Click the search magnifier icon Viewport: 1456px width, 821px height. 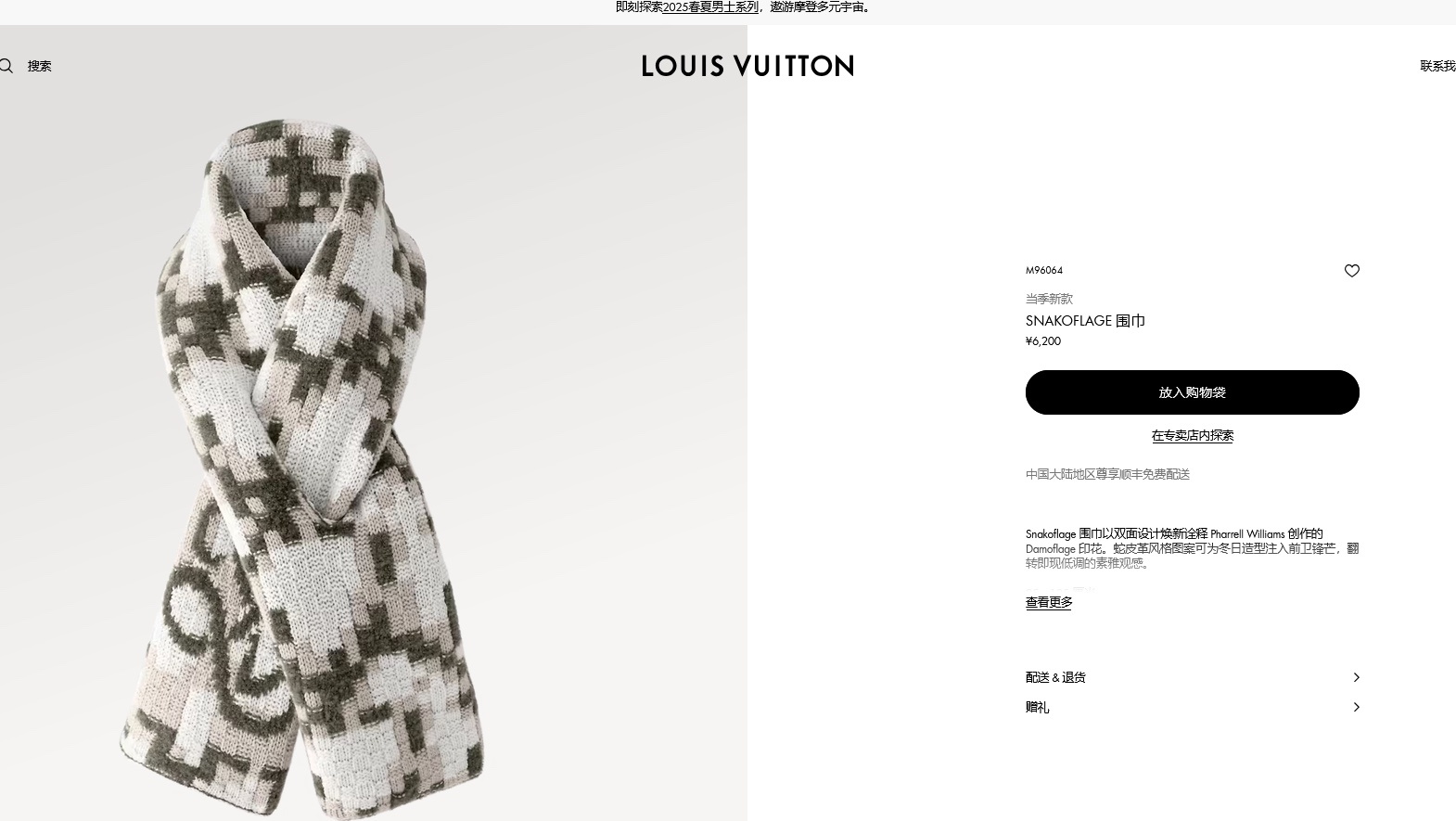[6, 66]
